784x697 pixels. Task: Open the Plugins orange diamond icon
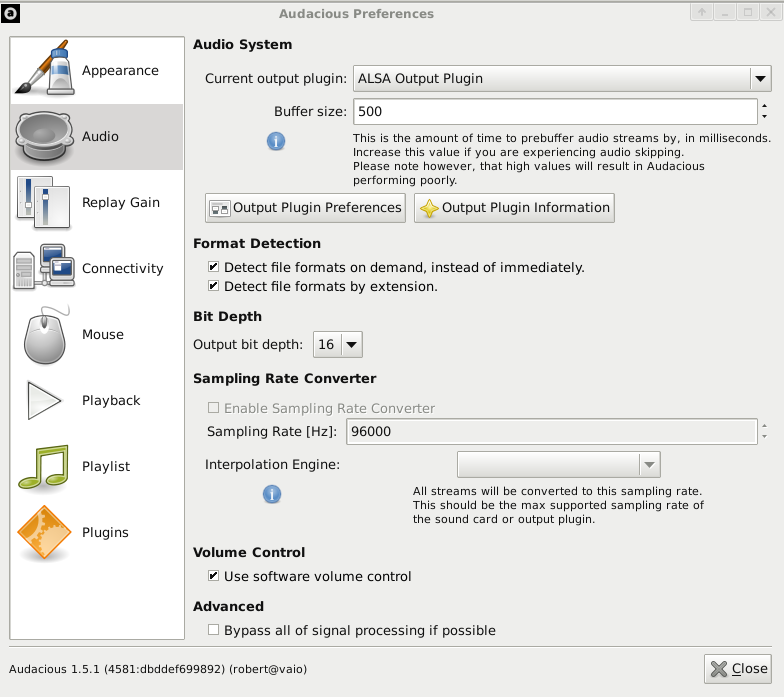[x=44, y=532]
